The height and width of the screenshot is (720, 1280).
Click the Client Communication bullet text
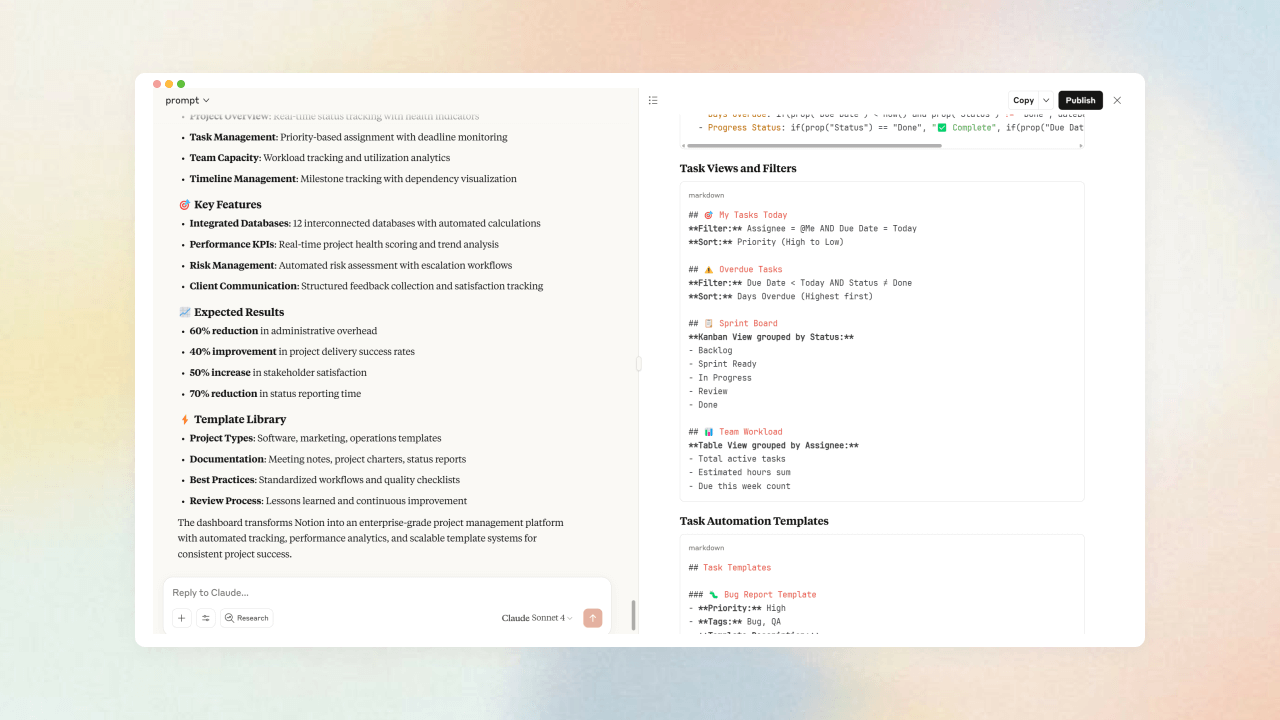[x=367, y=287]
